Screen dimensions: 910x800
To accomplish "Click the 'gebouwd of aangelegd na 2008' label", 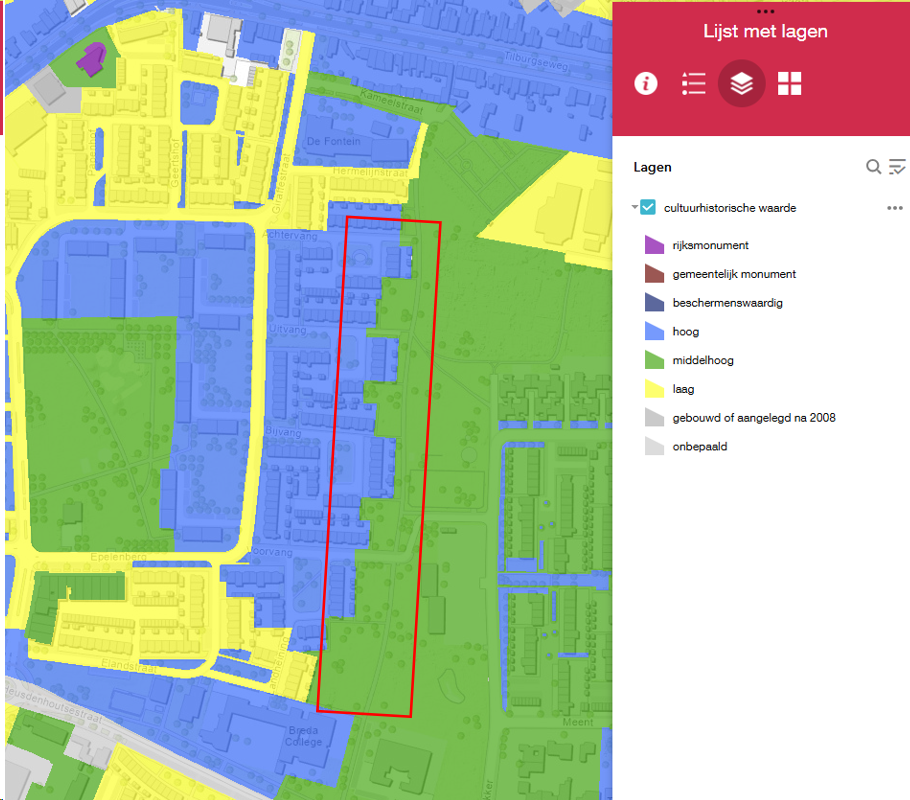I will [754, 418].
